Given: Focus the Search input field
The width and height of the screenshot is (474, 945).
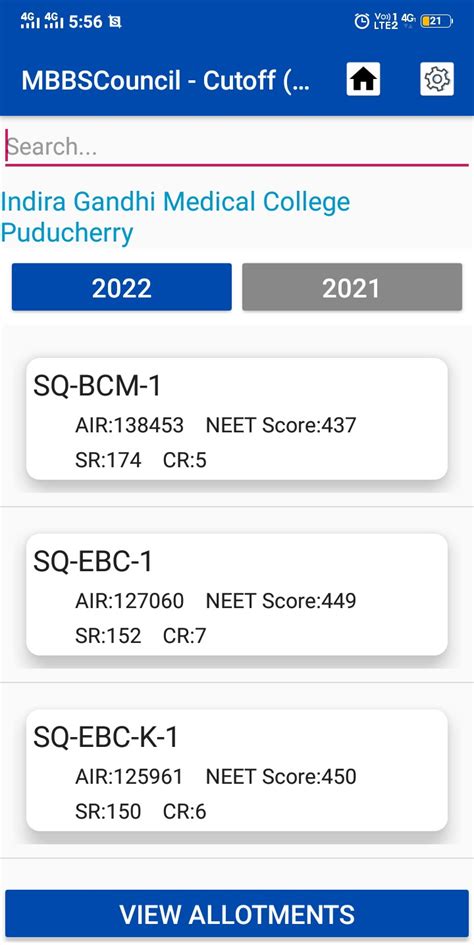Looking at the screenshot, I should click(x=237, y=146).
